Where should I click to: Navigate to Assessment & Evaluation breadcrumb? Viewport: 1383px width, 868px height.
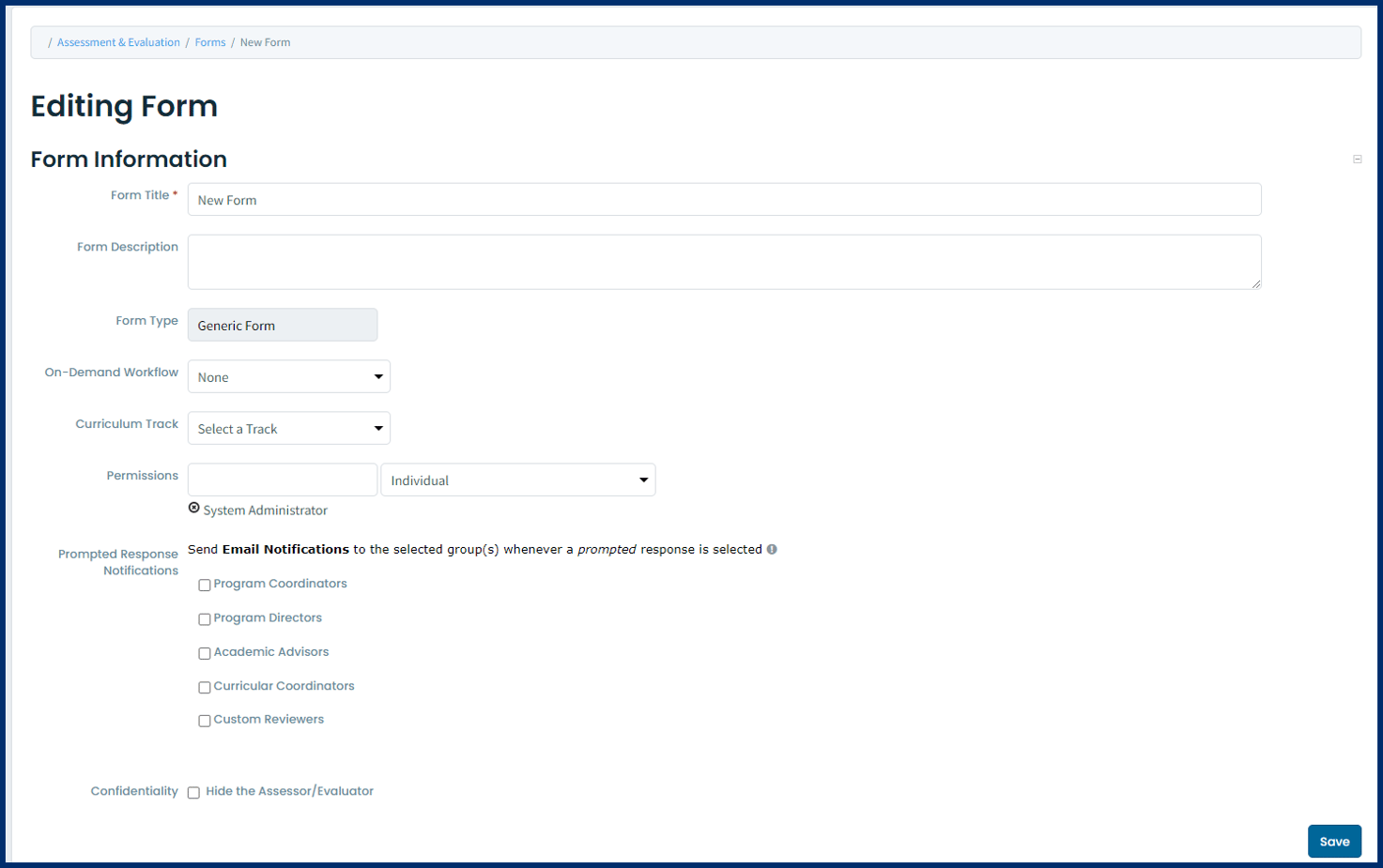click(x=118, y=41)
